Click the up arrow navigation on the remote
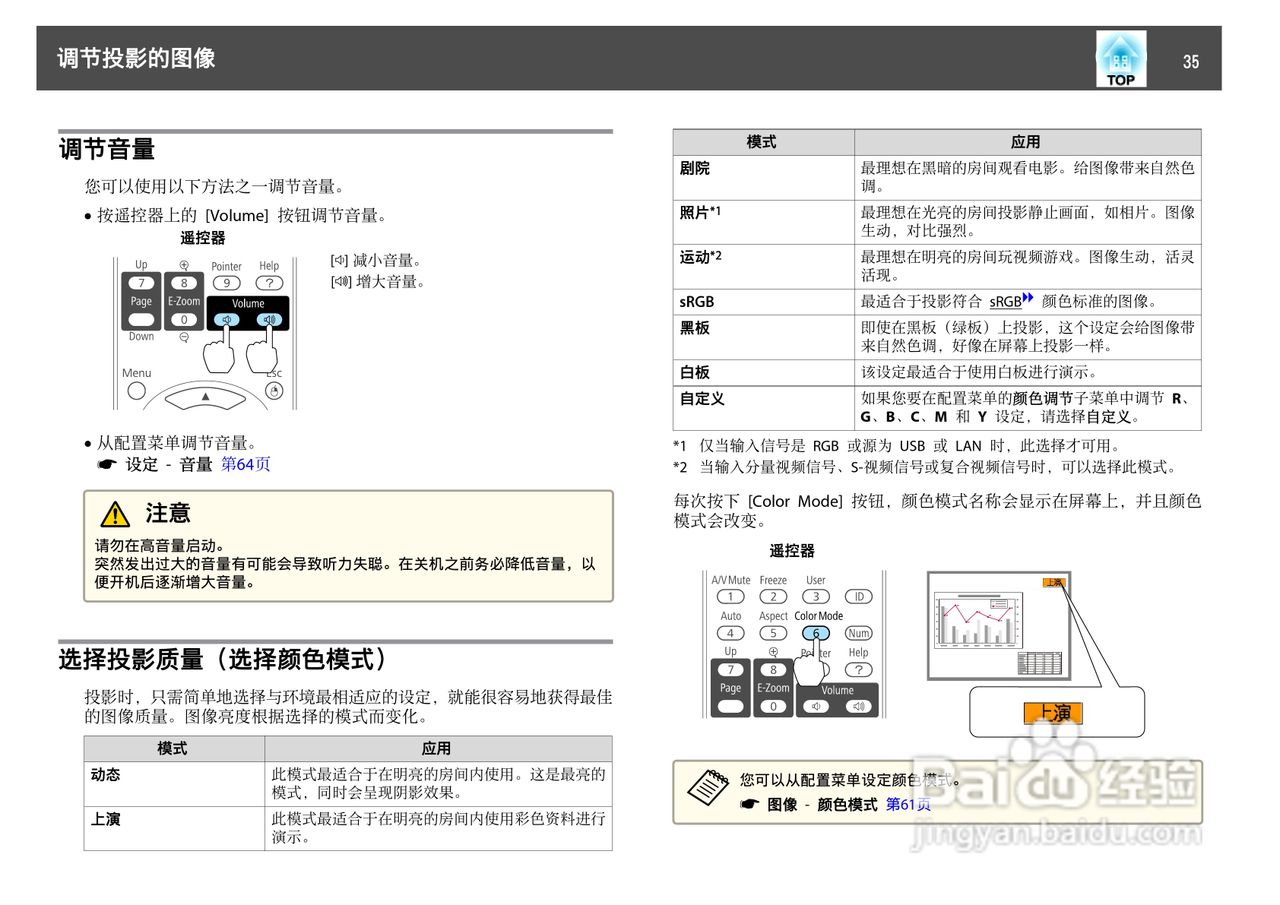Viewport: 1280px width, 905px height. (206, 398)
